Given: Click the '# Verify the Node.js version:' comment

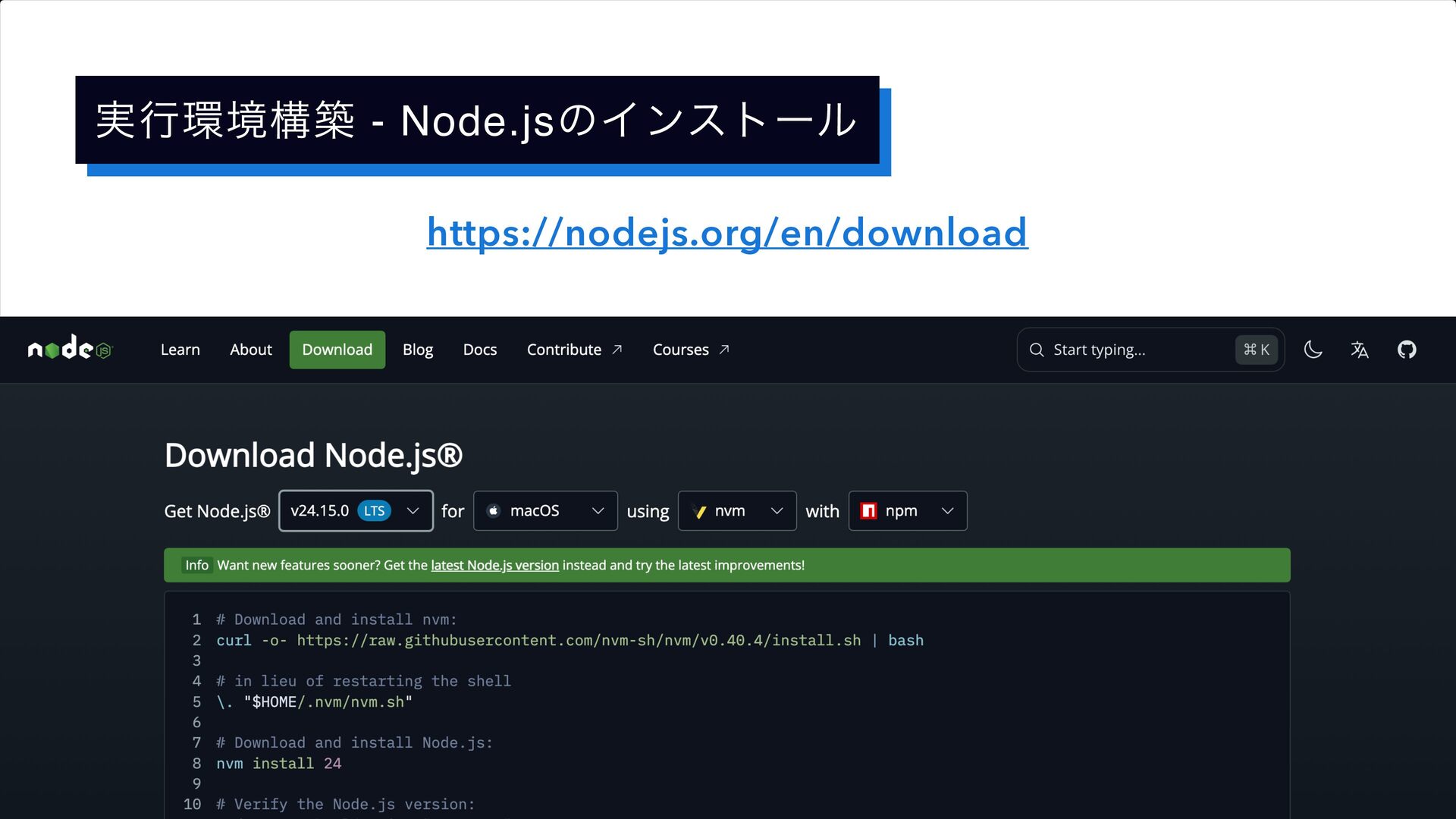Looking at the screenshot, I should (346, 805).
